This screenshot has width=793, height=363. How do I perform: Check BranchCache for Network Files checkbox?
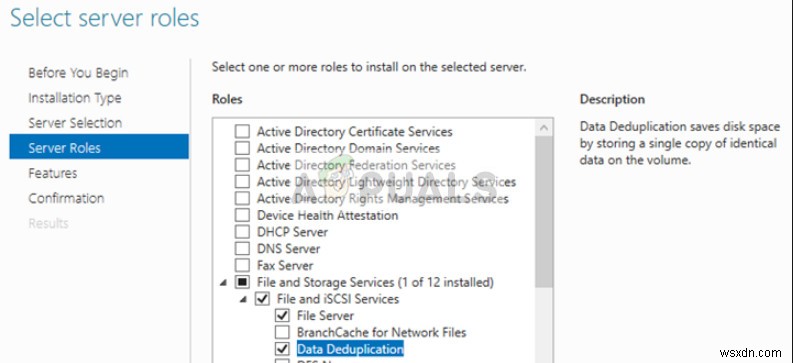[x=282, y=332]
